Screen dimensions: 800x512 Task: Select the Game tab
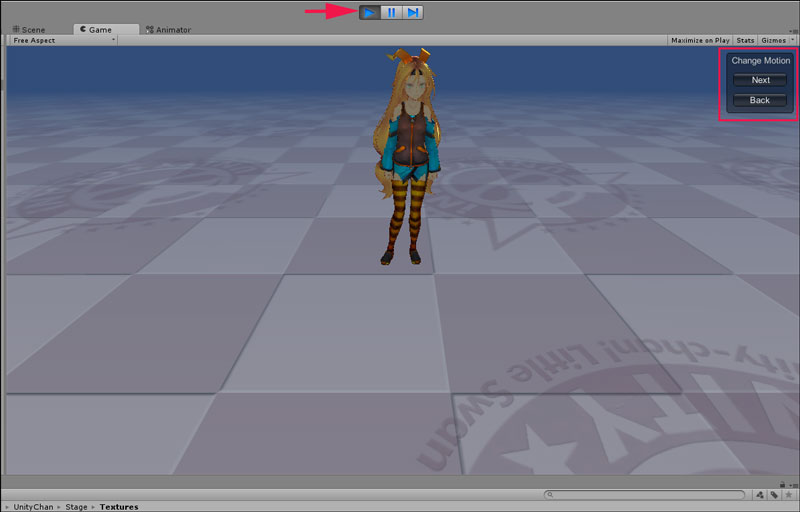[106, 30]
